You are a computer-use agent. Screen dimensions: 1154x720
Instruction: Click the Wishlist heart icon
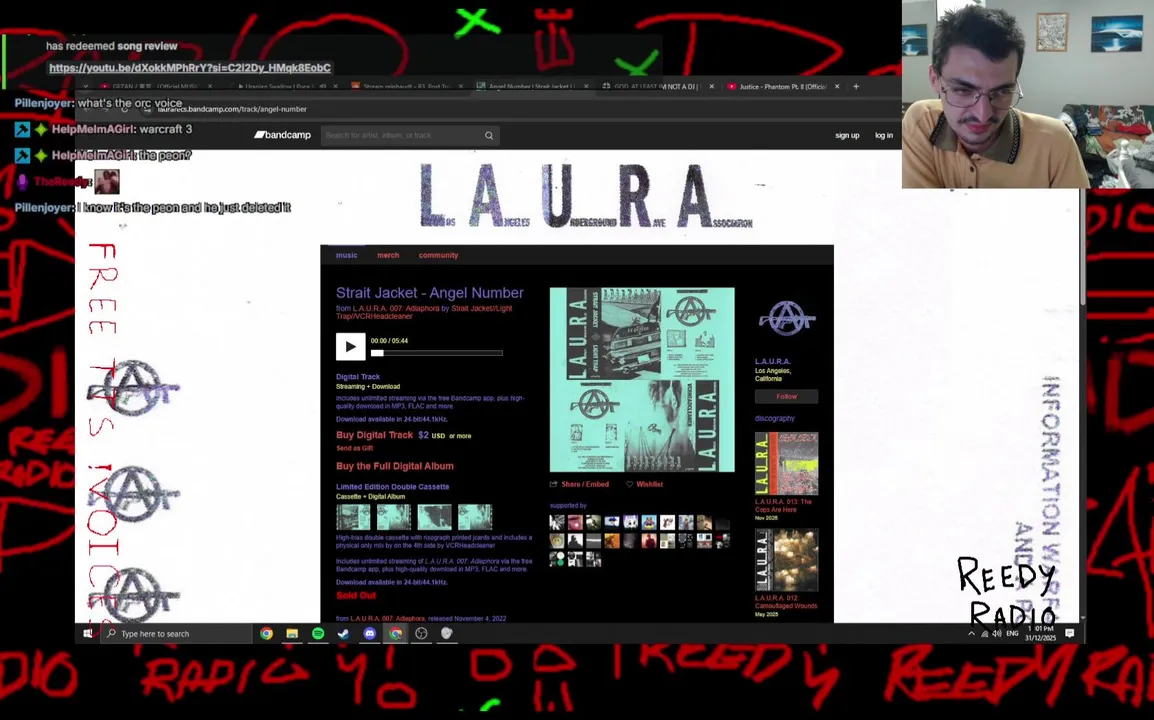pyautogui.click(x=629, y=484)
